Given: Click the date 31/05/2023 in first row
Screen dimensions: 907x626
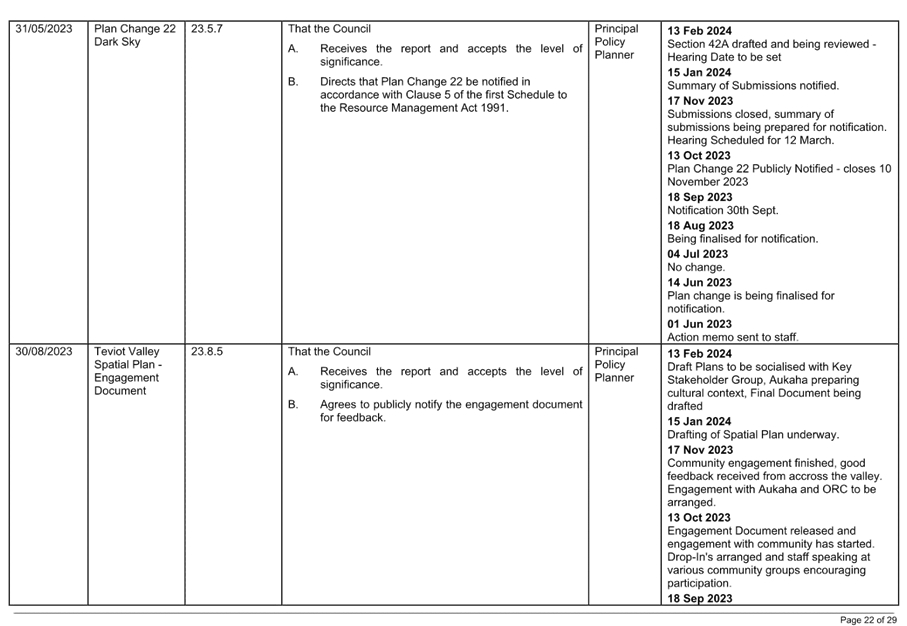Looking at the screenshot, I should coord(42,29).
